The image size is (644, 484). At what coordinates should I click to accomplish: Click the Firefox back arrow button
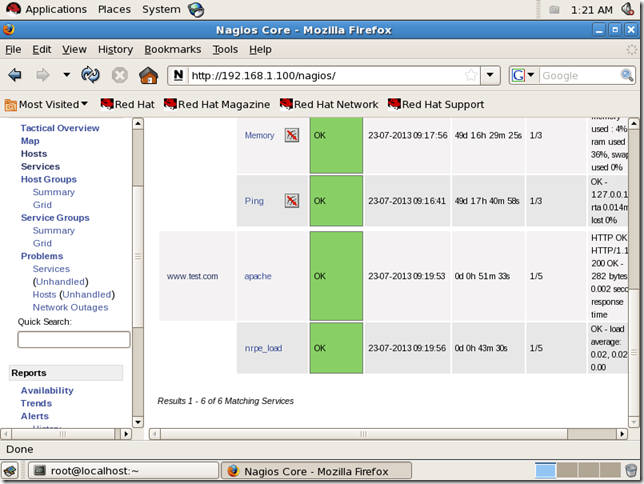[15, 75]
